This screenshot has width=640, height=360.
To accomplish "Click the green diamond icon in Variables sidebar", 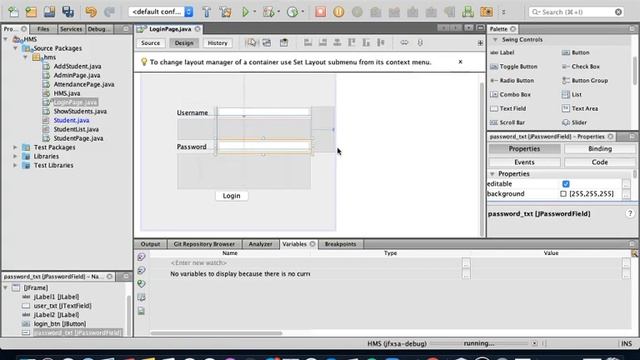I will (x=141, y=284).
